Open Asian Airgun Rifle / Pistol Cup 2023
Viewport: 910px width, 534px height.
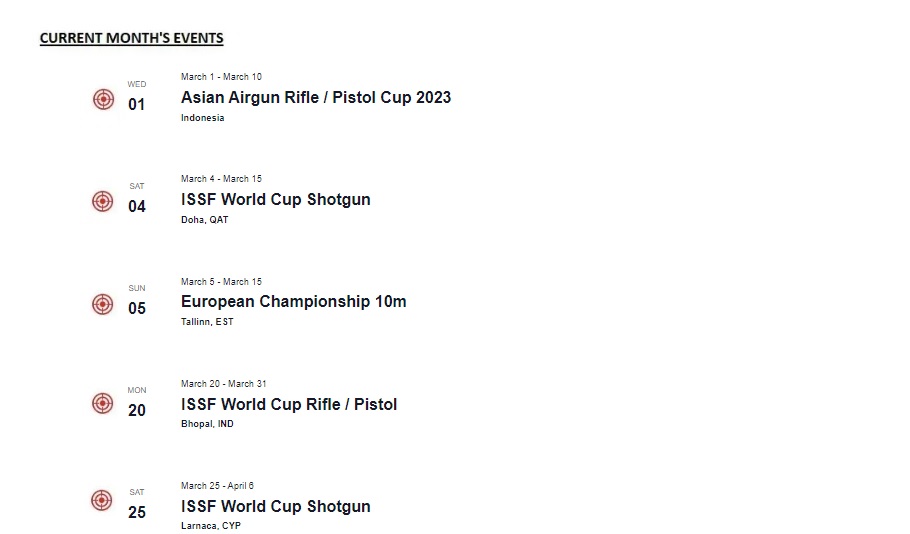click(315, 97)
